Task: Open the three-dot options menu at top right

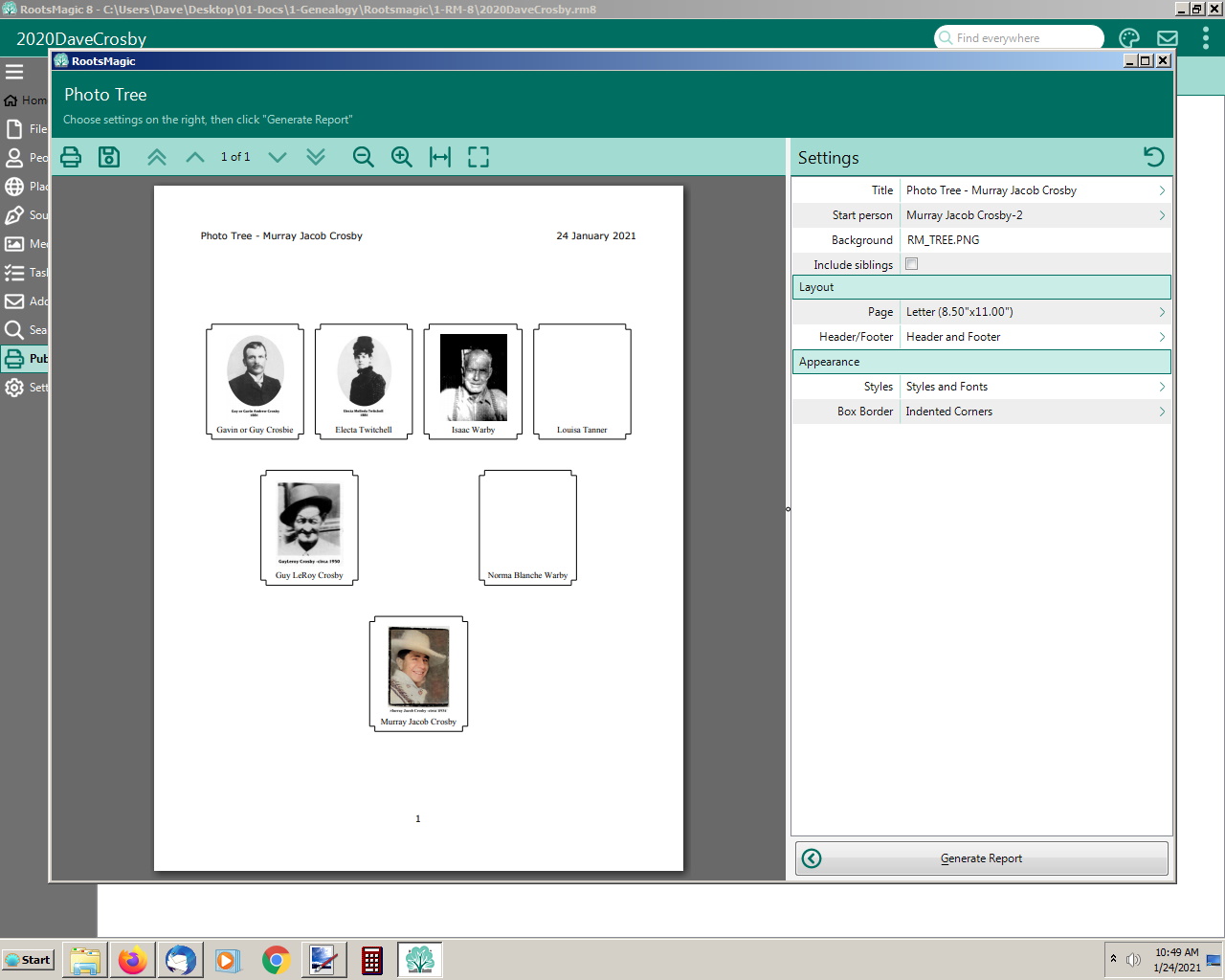Action: pyautogui.click(x=1206, y=38)
